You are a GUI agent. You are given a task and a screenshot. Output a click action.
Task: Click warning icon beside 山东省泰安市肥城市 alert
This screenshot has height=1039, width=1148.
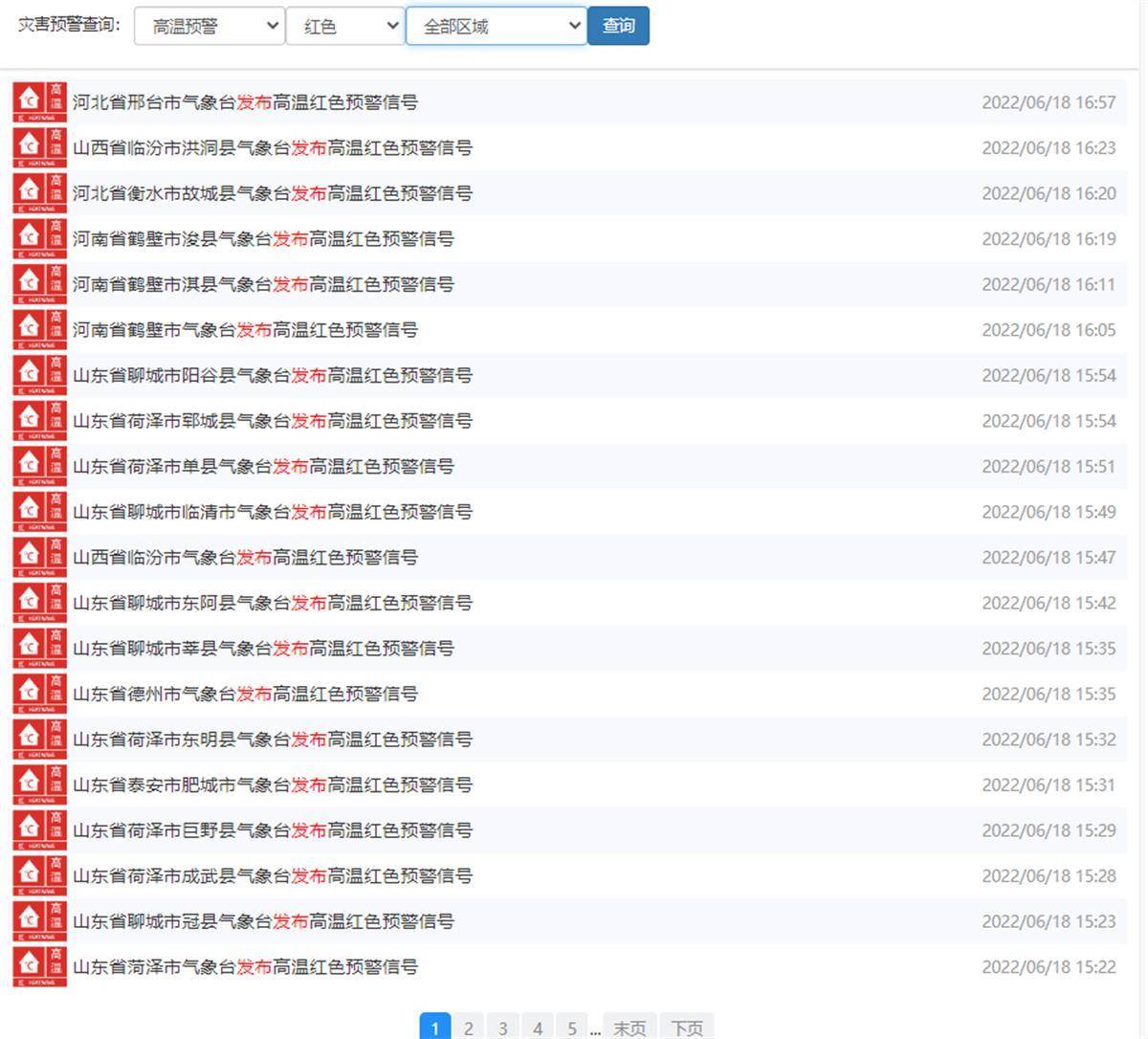click(x=40, y=785)
